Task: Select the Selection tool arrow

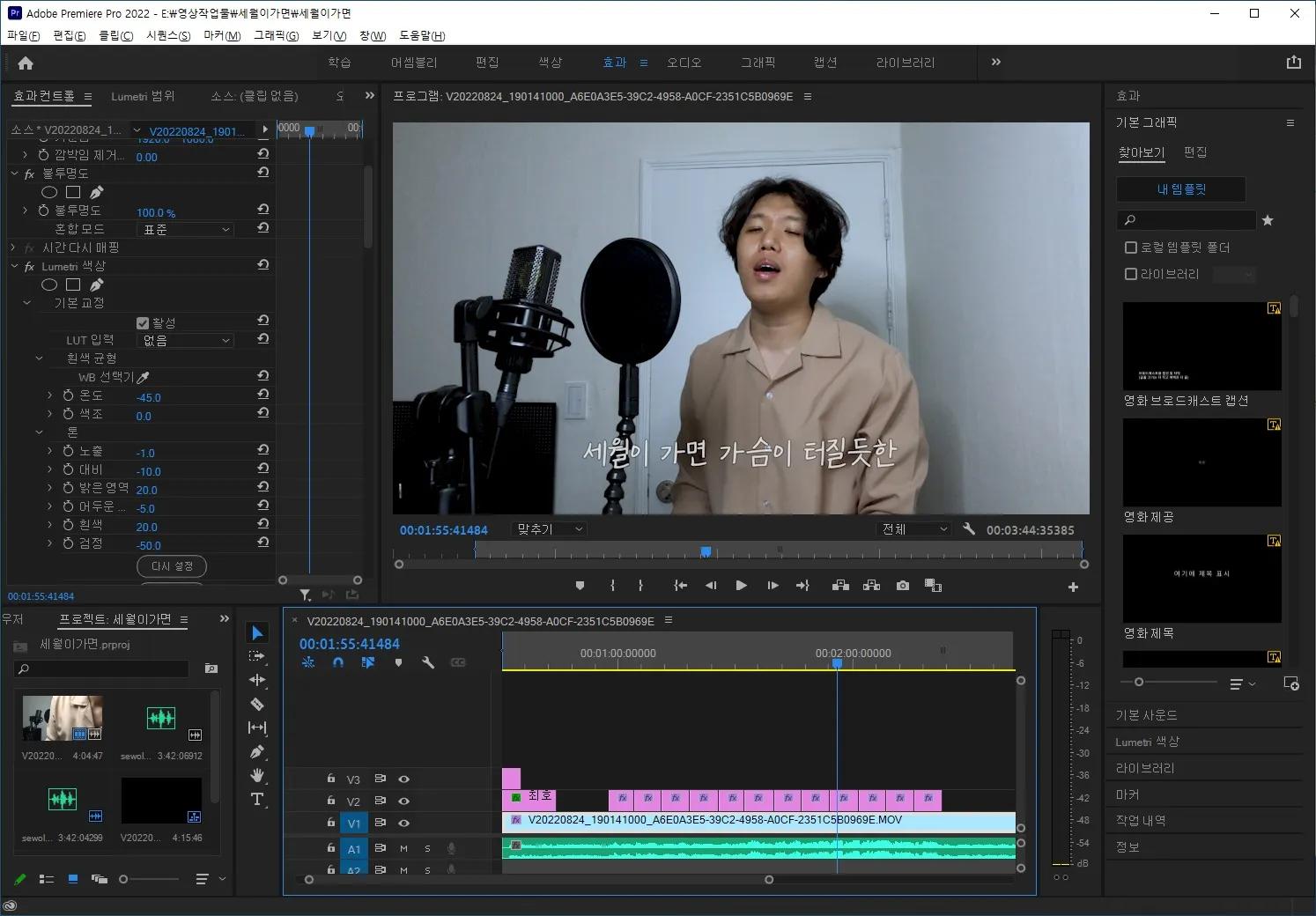Action: pos(257,632)
